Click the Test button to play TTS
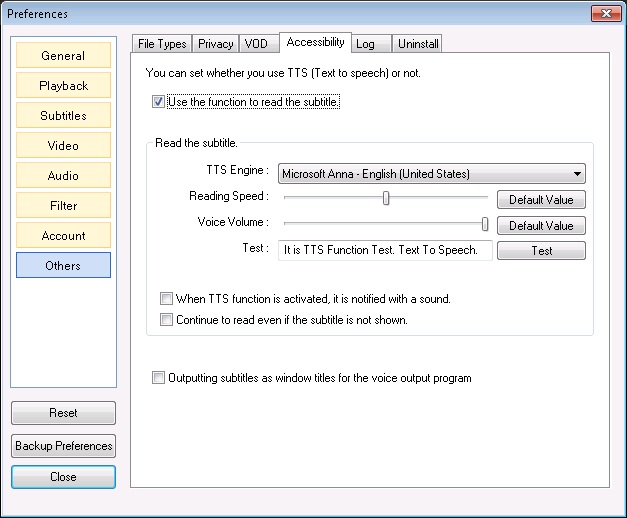 541,250
